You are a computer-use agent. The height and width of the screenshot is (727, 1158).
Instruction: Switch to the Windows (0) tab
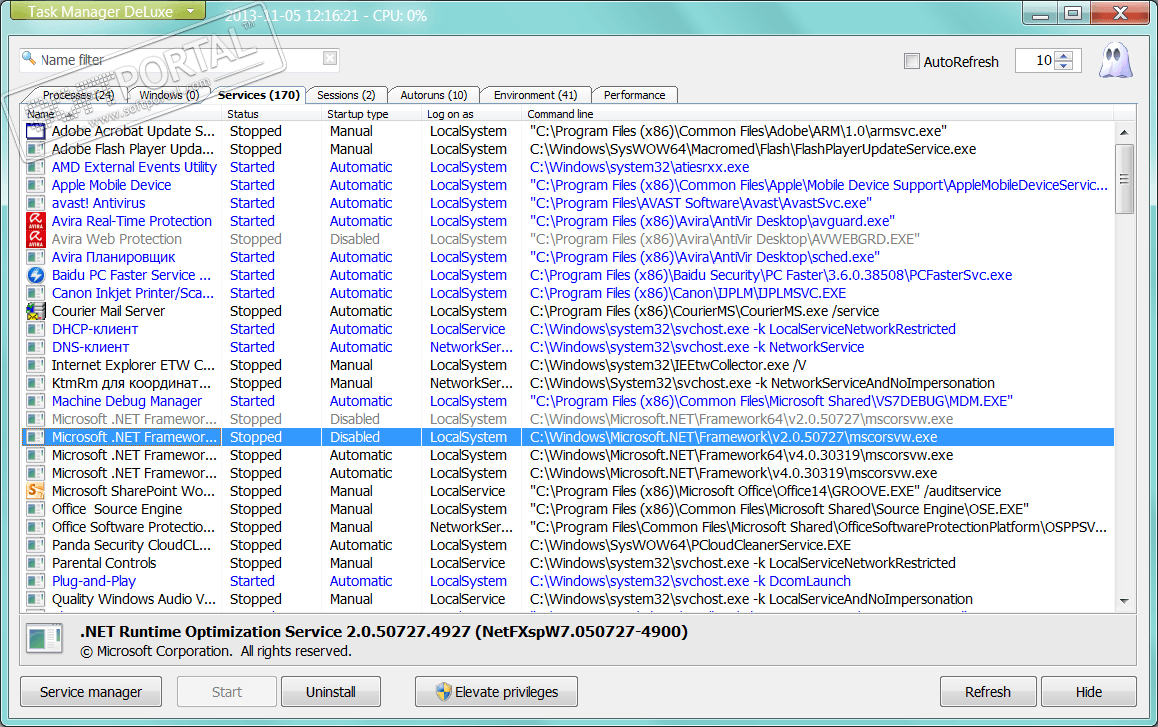169,95
